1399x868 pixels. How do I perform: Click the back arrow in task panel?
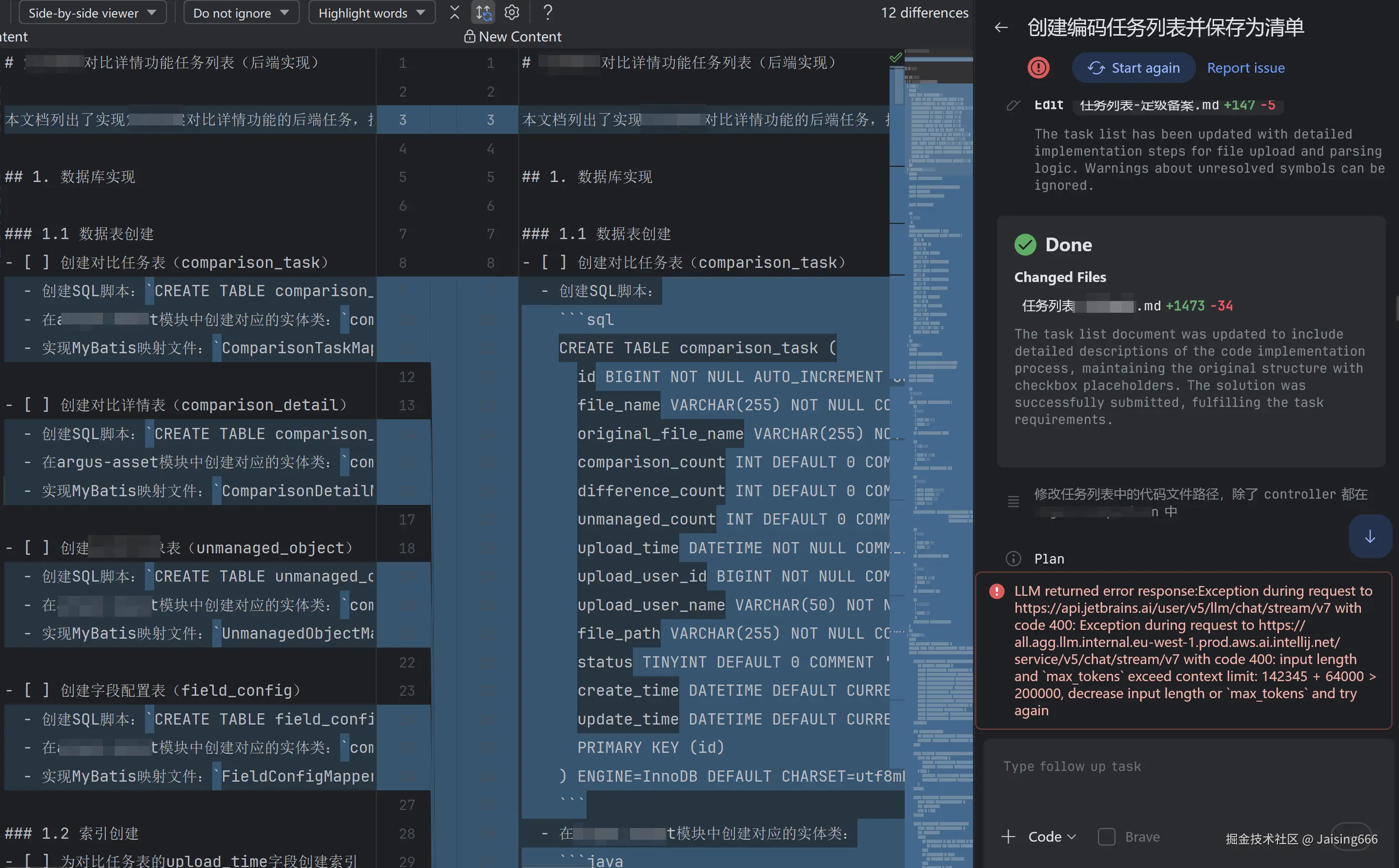1001,27
